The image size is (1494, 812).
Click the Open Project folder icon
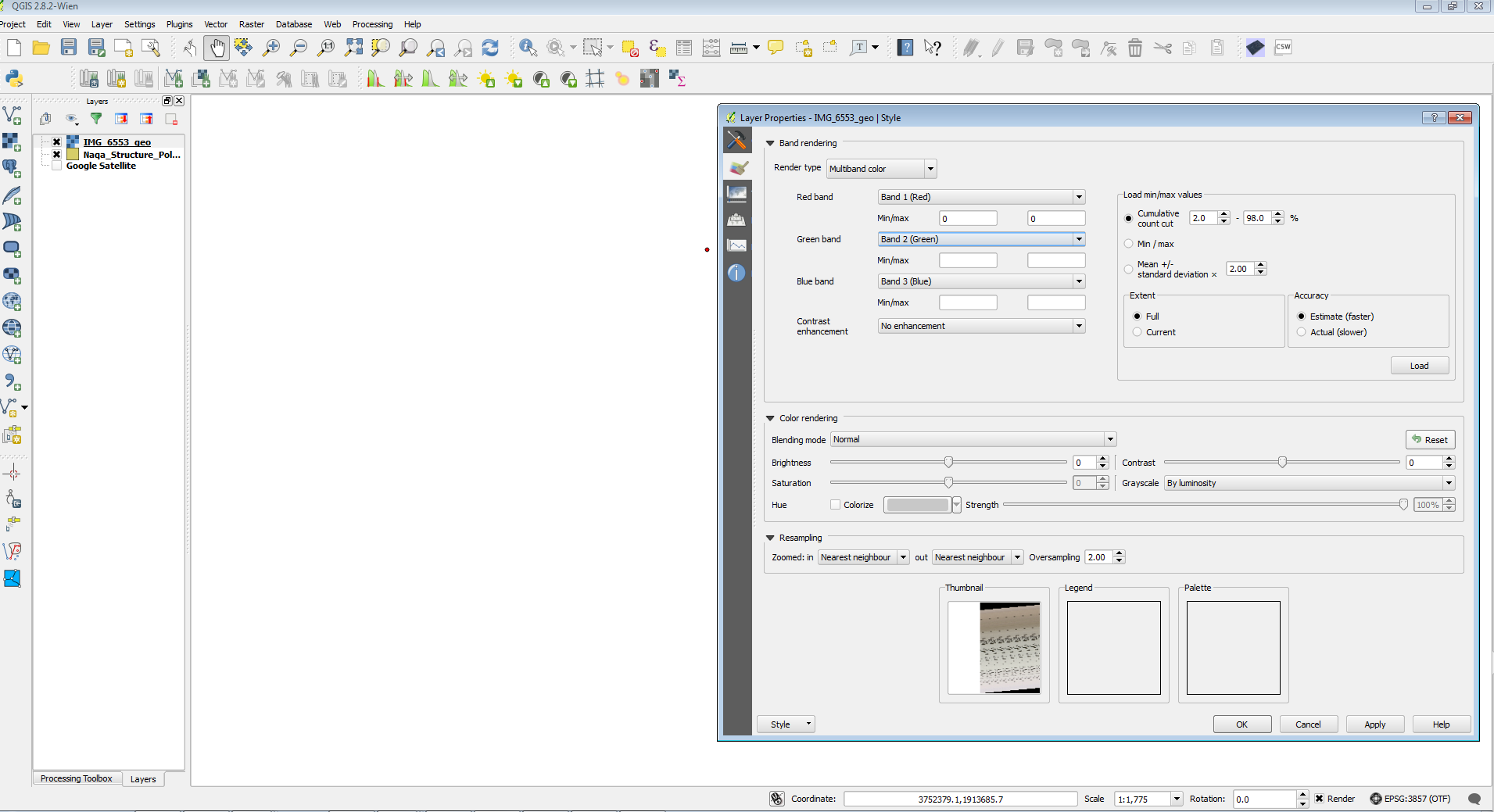click(41, 48)
